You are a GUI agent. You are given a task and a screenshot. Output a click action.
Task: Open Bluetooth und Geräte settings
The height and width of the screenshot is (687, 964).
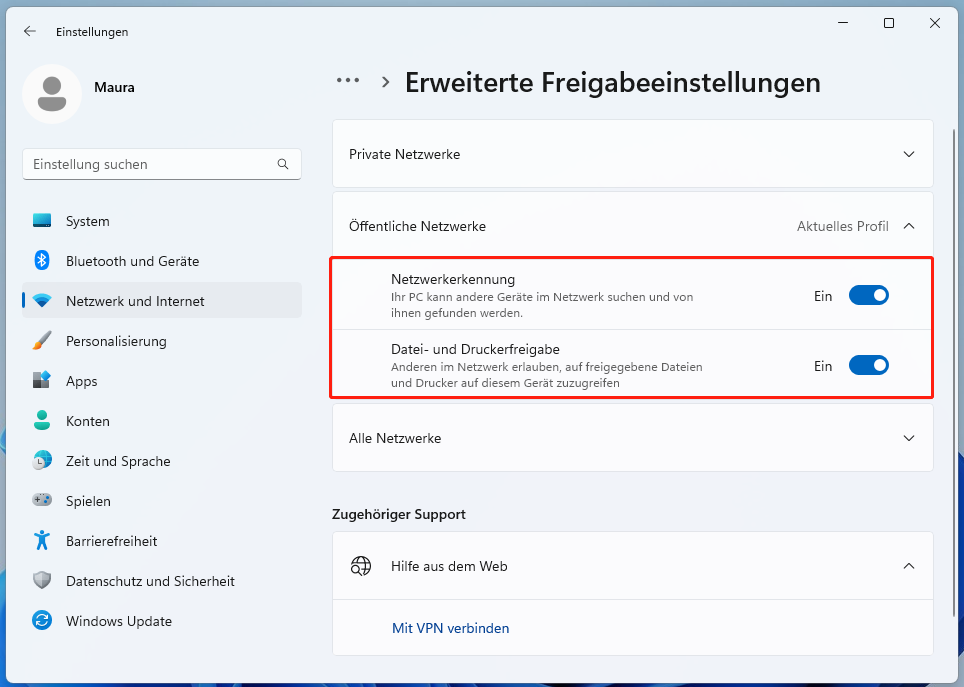(x=44, y=261)
